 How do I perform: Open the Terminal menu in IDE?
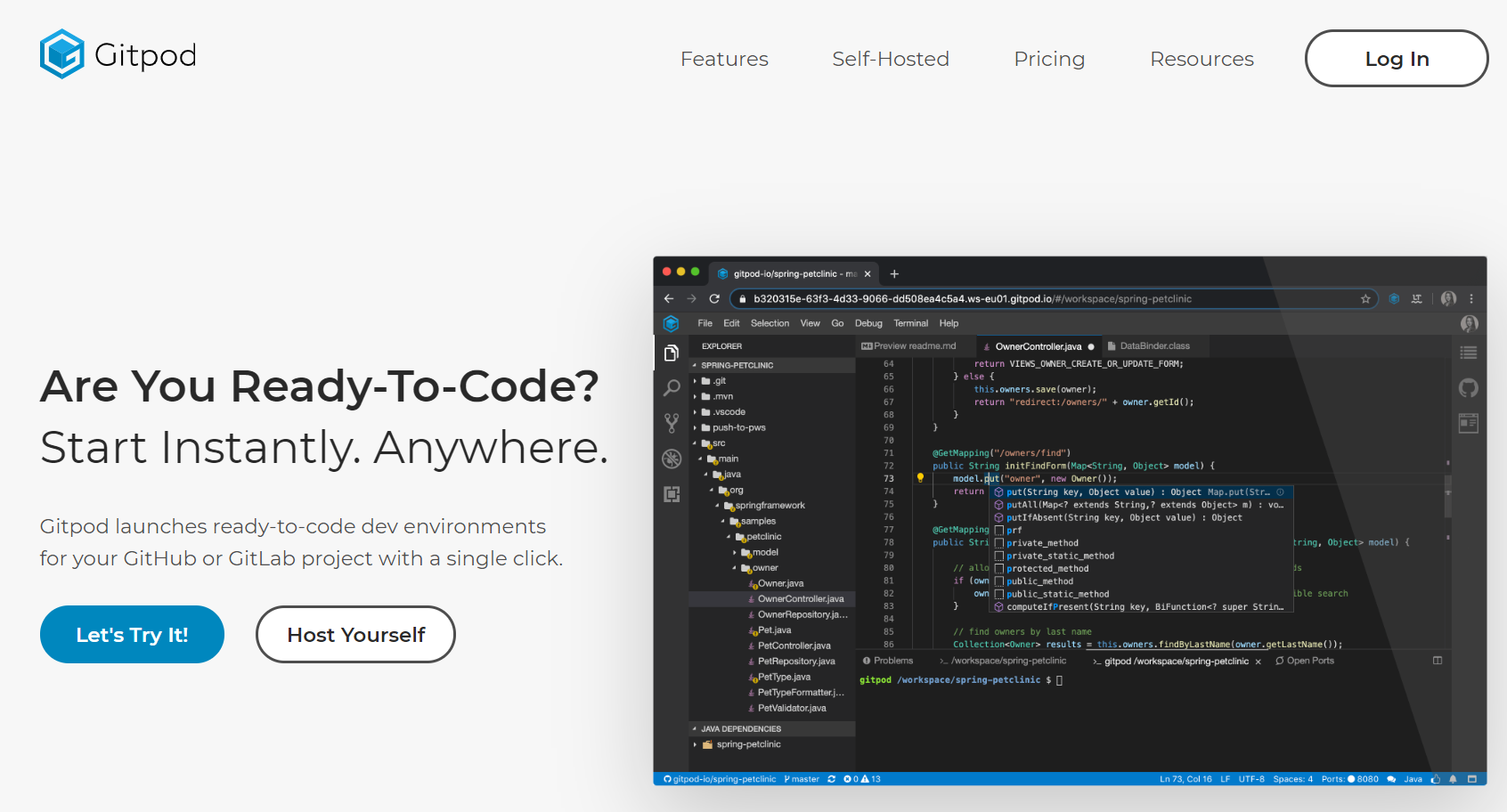pos(910,323)
